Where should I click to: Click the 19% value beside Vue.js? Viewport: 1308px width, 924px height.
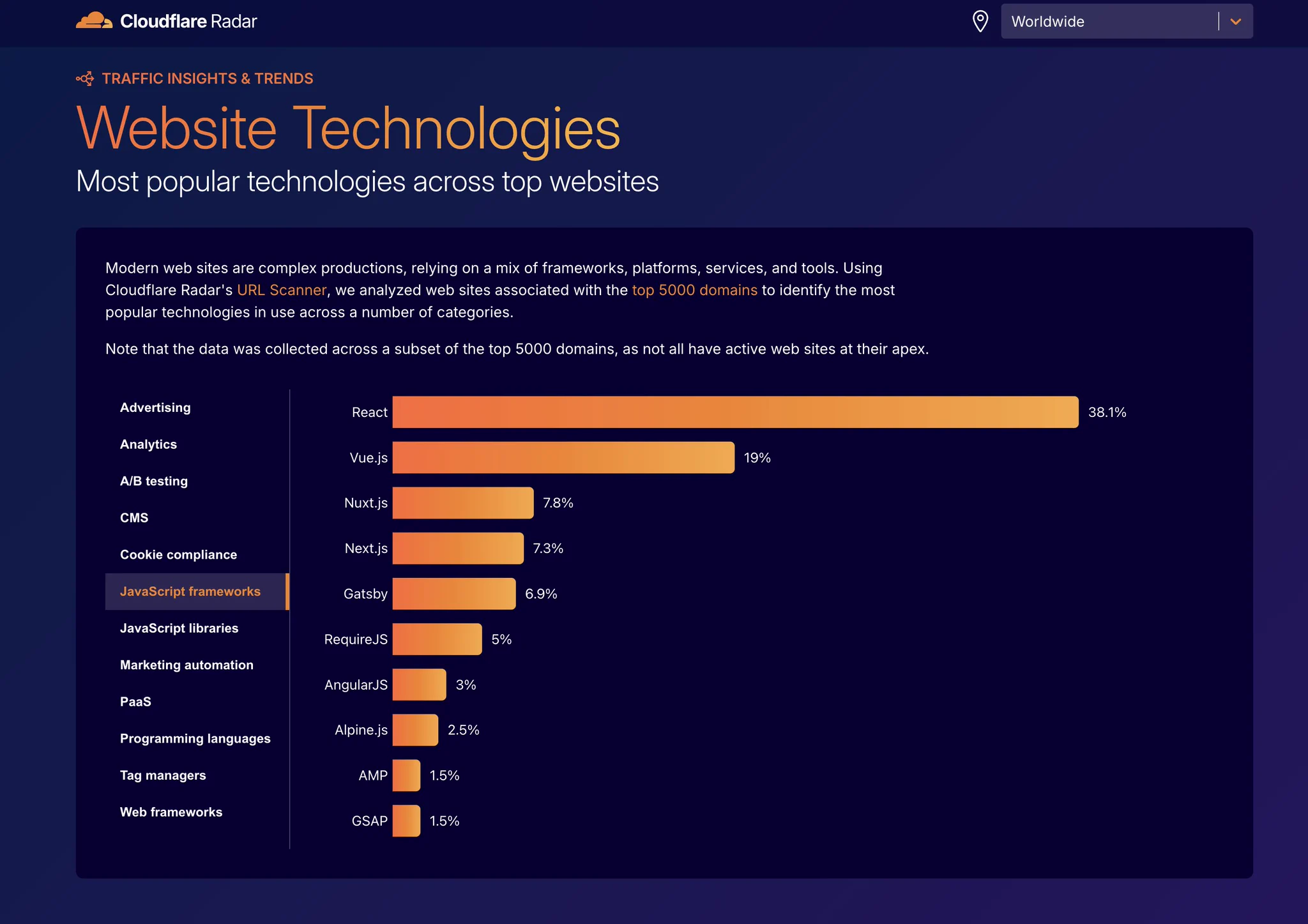point(757,458)
